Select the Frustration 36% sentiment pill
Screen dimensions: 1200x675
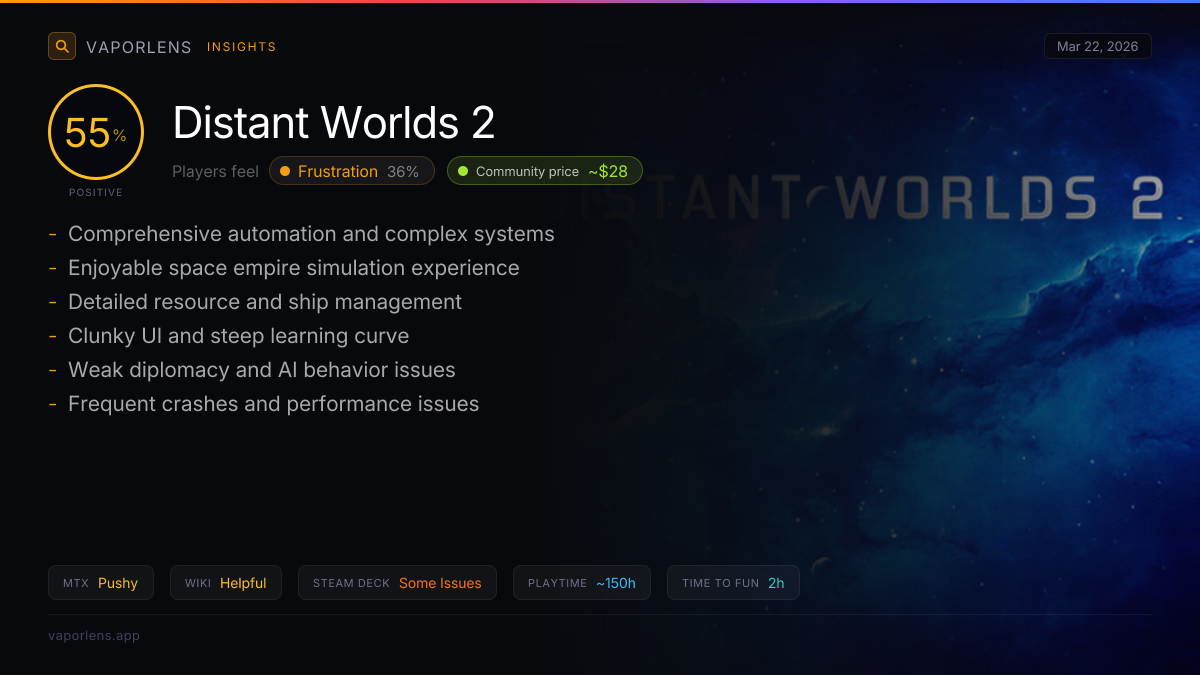[351, 171]
